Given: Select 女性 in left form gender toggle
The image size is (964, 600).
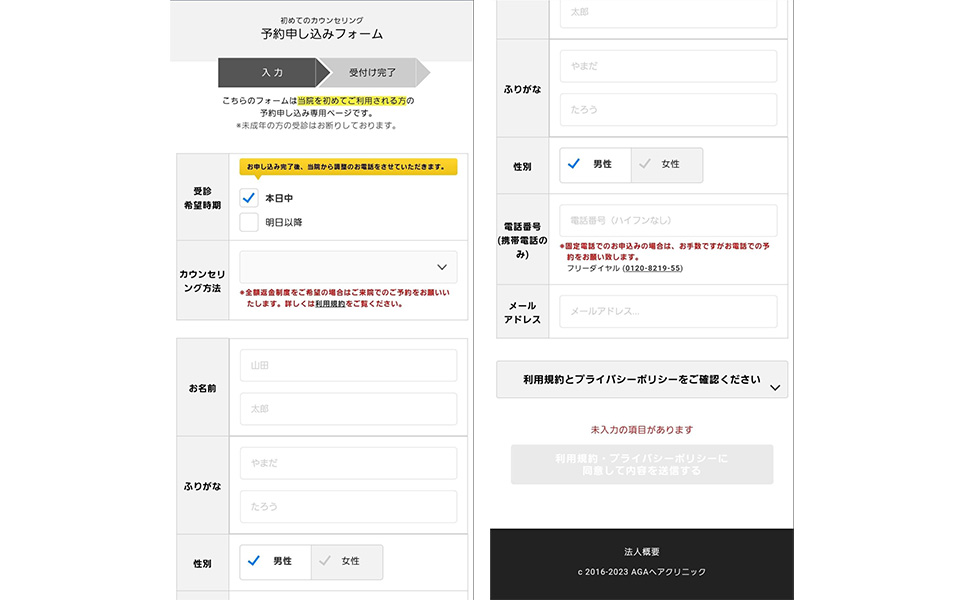Looking at the screenshot, I should coord(347,561).
